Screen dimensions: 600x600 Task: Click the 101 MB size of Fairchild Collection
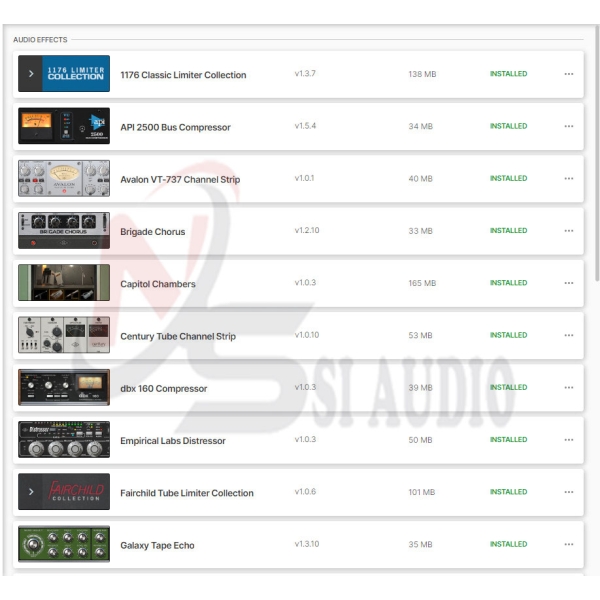click(x=422, y=492)
